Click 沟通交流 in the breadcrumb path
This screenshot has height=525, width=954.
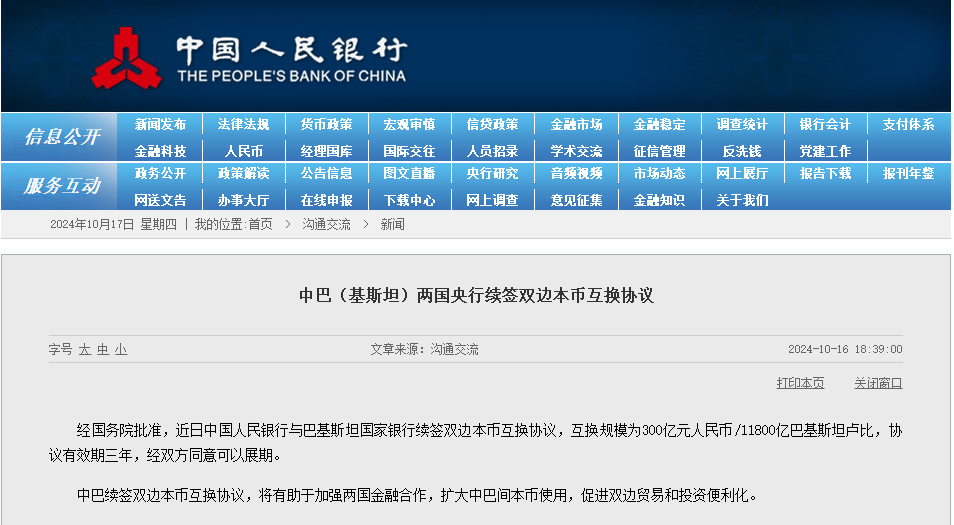click(326, 225)
